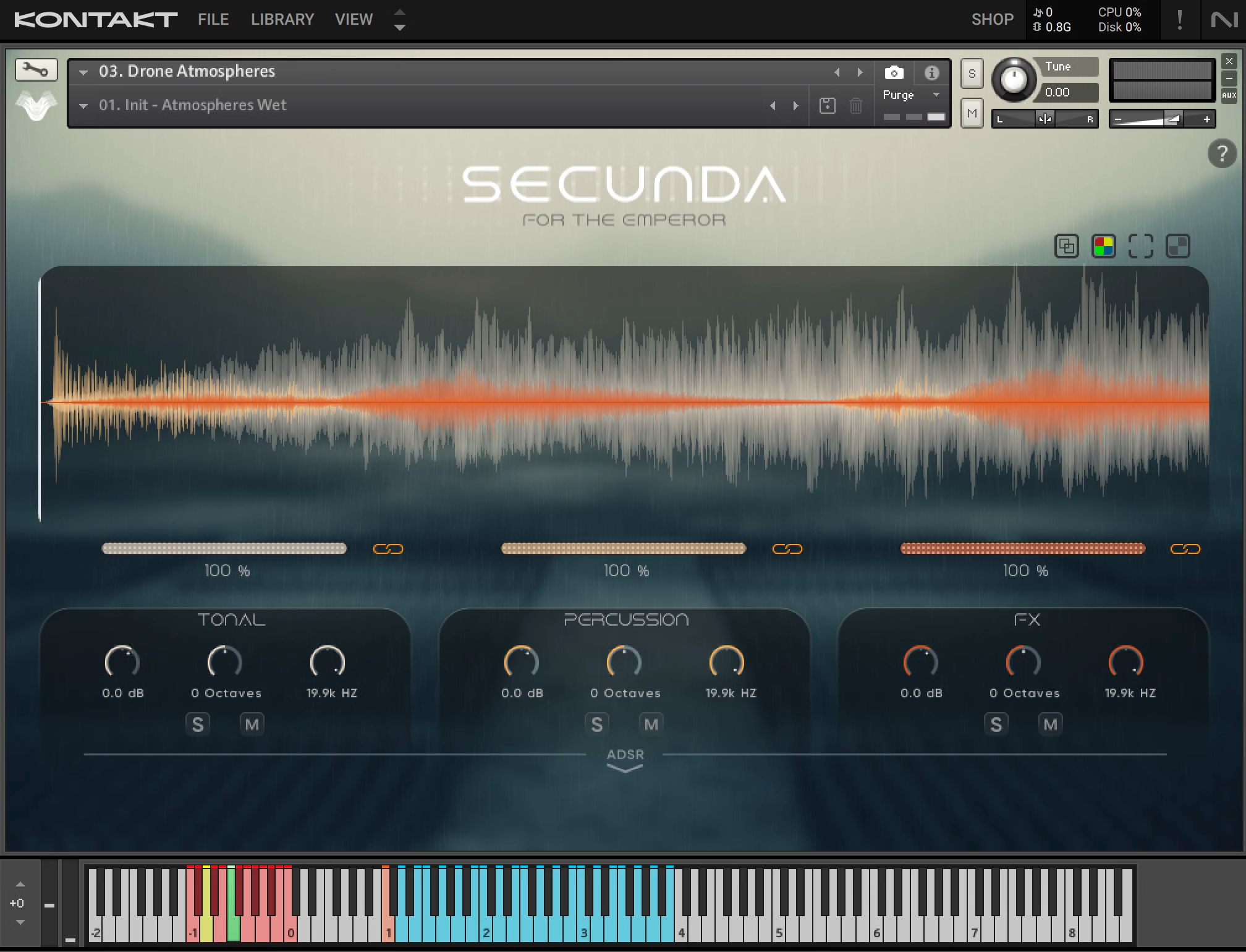1246x952 pixels.
Task: Click the FX Octaves knob
Action: [x=1023, y=662]
